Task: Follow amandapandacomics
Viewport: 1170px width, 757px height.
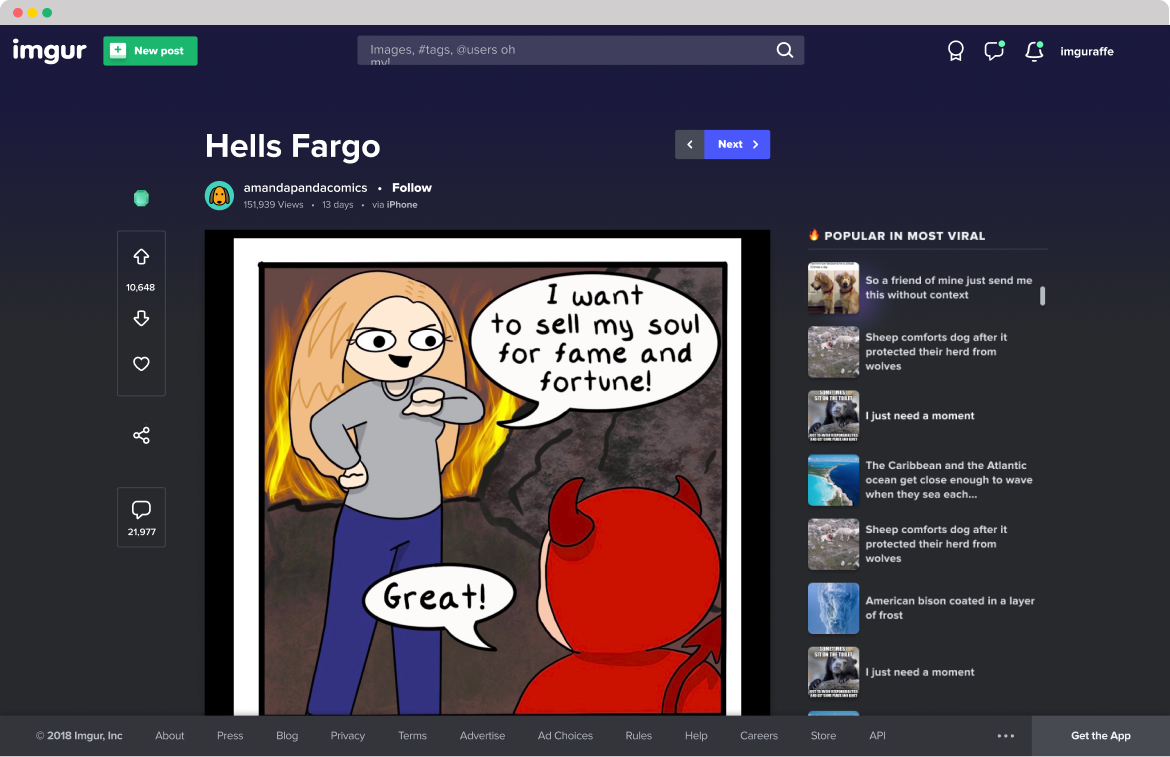Action: [411, 188]
